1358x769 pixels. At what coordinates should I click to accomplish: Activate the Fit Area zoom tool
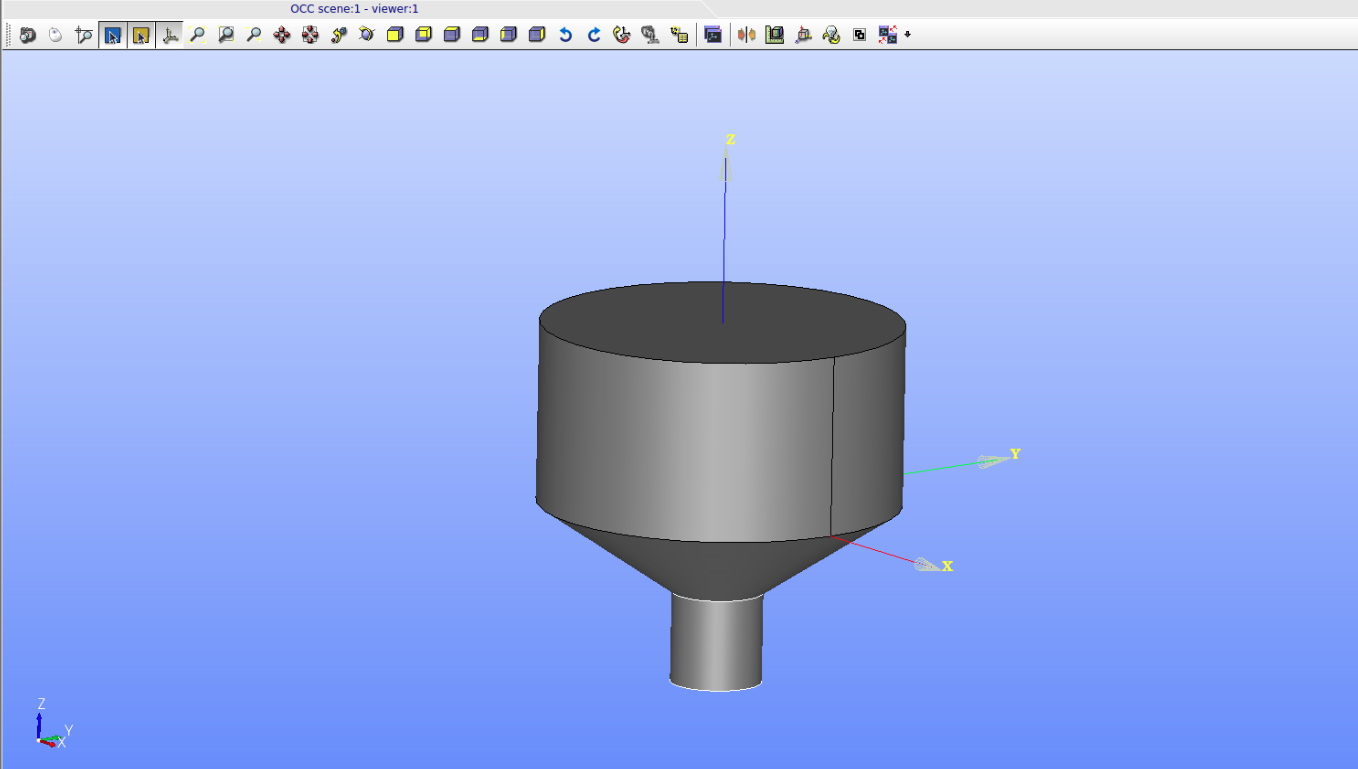click(x=225, y=35)
